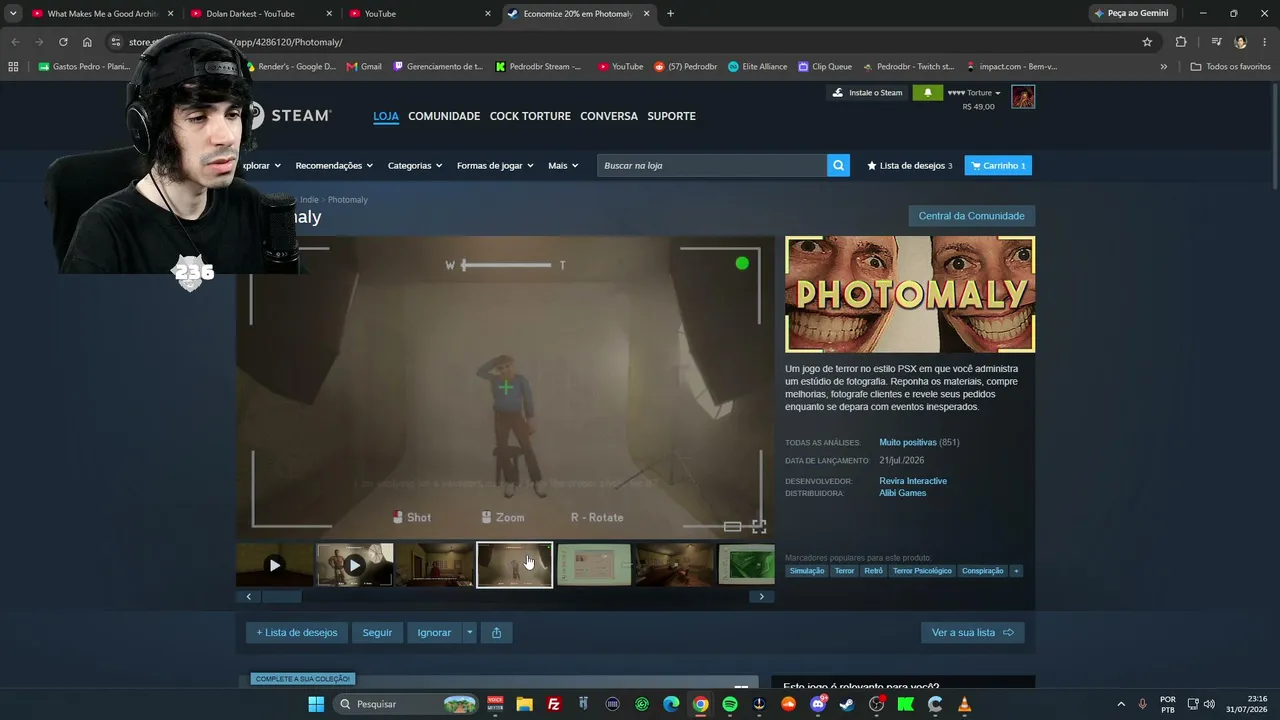Go to the CONVERSA menu item

(609, 116)
